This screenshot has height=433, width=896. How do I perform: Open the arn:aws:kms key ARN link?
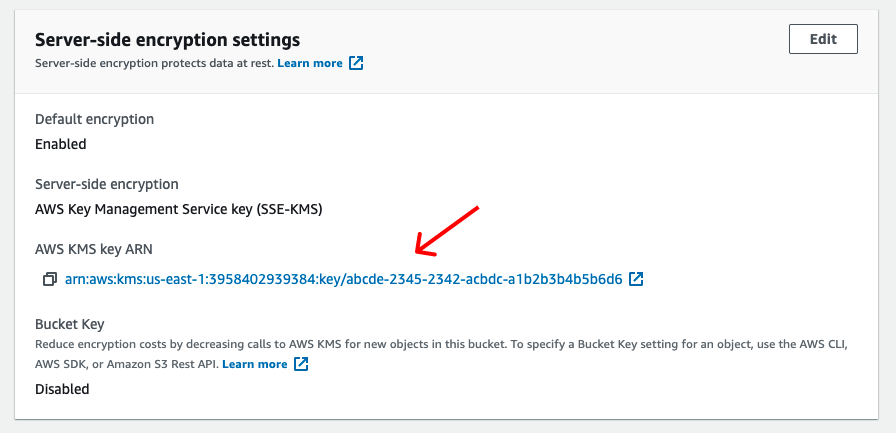pos(343,279)
